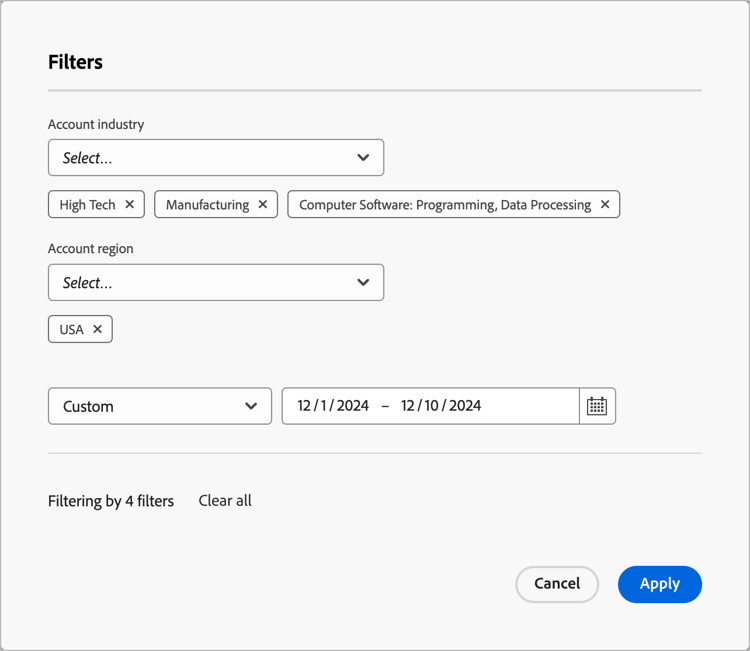Open the calendar date picker

click(597, 406)
